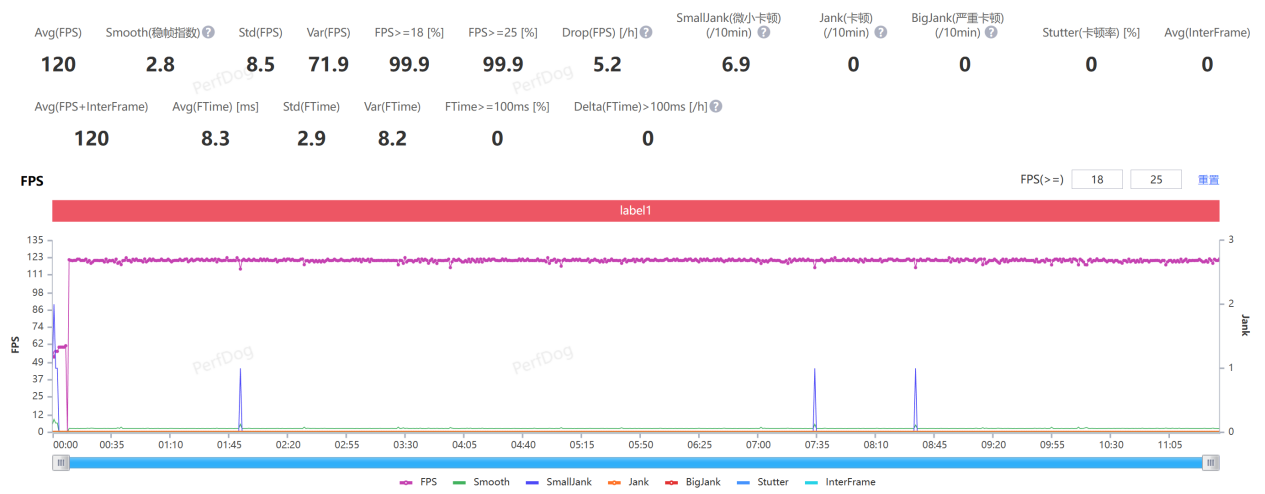This screenshot has height=494, width=1265.
Task: Toggle InterFrame series in chart legend
Action: click(838, 482)
